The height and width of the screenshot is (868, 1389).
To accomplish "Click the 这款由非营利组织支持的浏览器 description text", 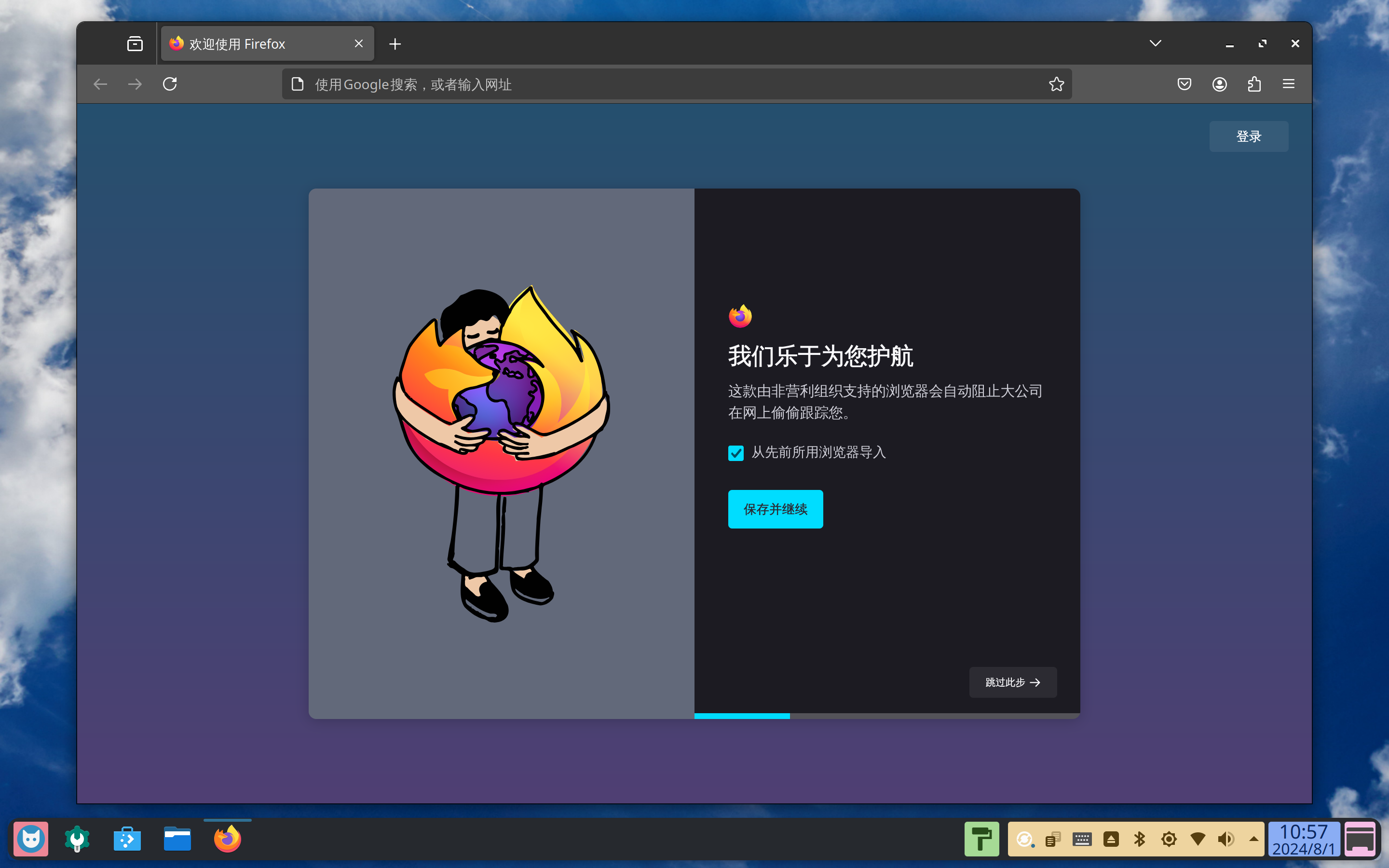I will (x=885, y=402).
